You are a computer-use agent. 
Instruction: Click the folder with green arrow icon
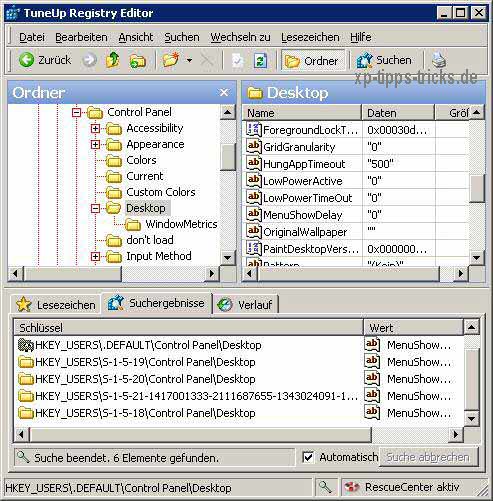pyautogui.click(x=138, y=61)
